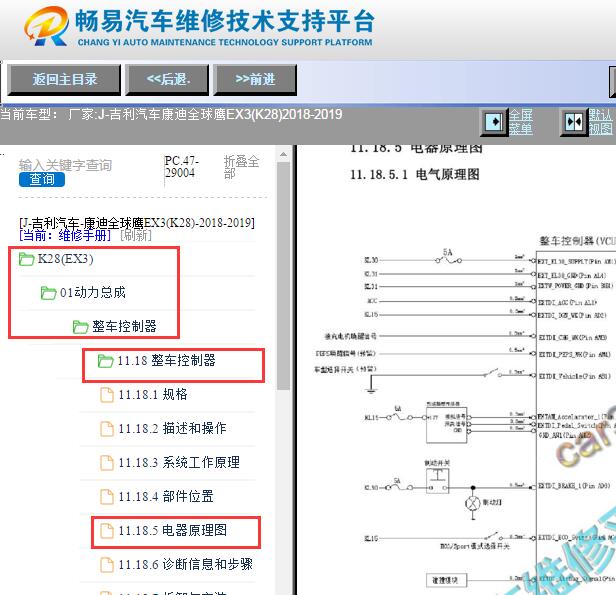The height and width of the screenshot is (595, 616).
Task: Click the 11.18.5.1 电气原理图 heading
Action: [414, 174]
